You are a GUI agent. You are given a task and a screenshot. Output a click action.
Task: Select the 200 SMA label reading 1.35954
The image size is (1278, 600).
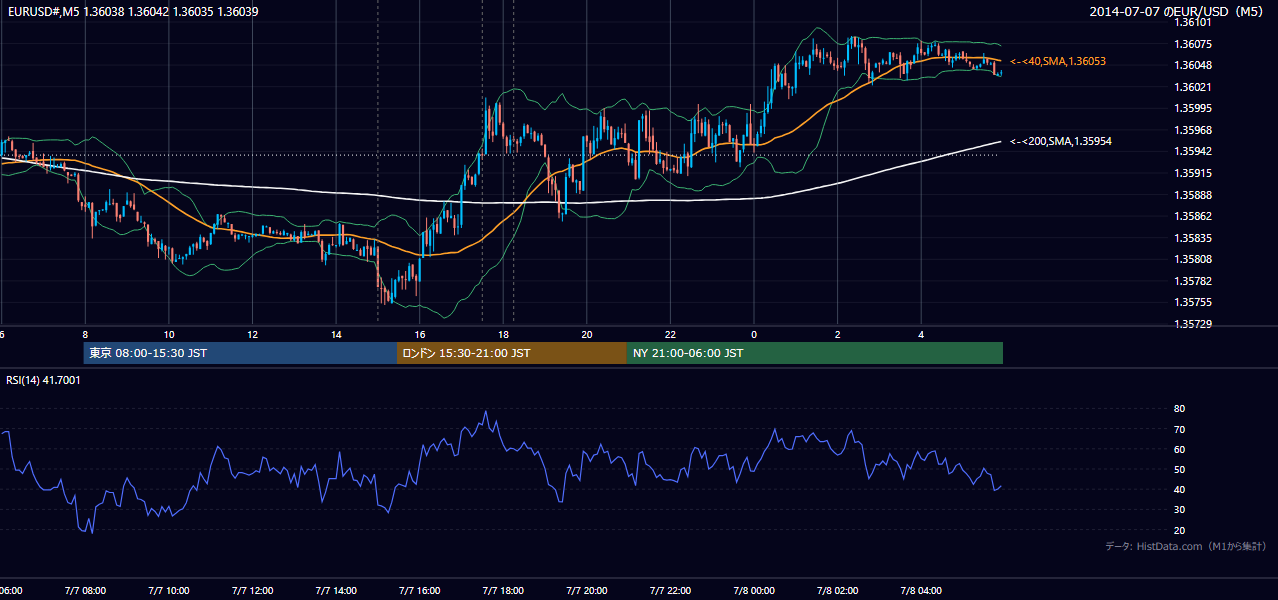coord(1061,141)
